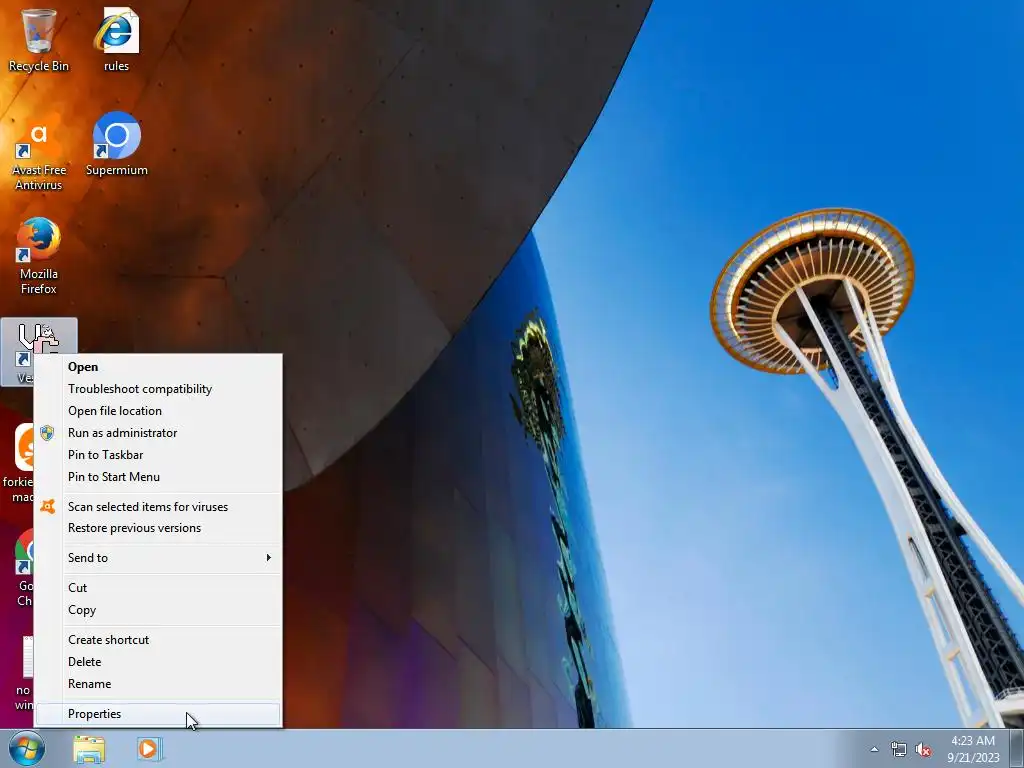Choose Delete from the context menu
1024x768 pixels.
158,662
